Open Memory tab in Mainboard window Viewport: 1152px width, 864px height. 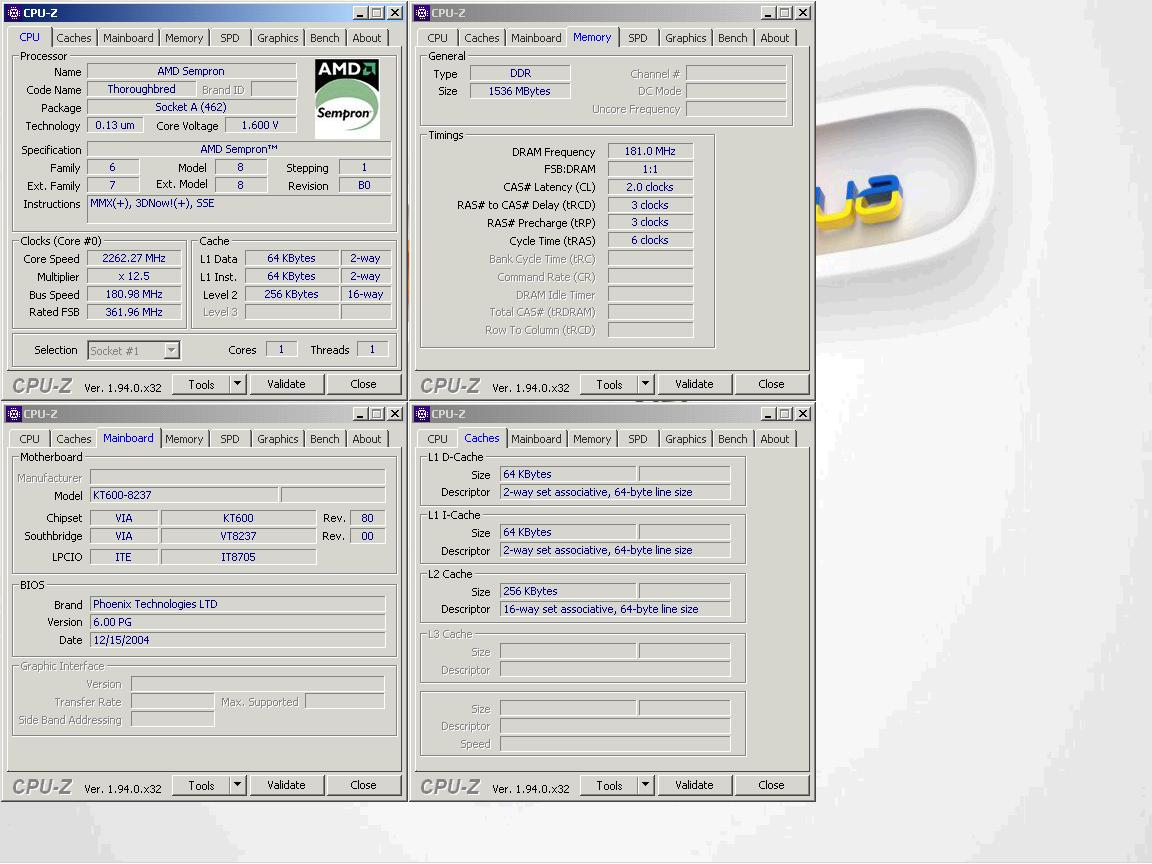click(184, 439)
